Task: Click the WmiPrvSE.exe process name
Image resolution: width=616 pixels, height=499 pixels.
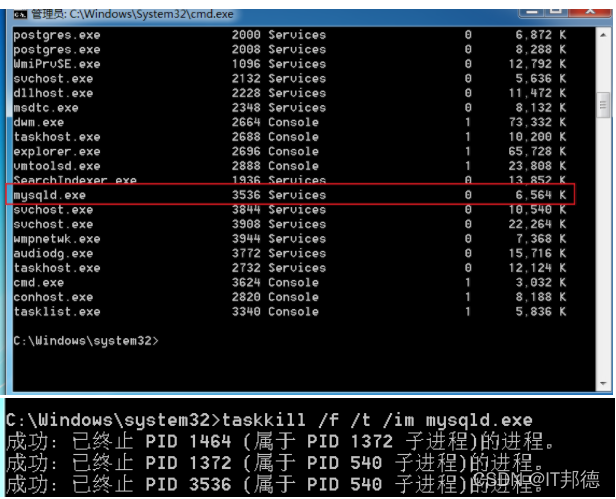Action: click(57, 64)
